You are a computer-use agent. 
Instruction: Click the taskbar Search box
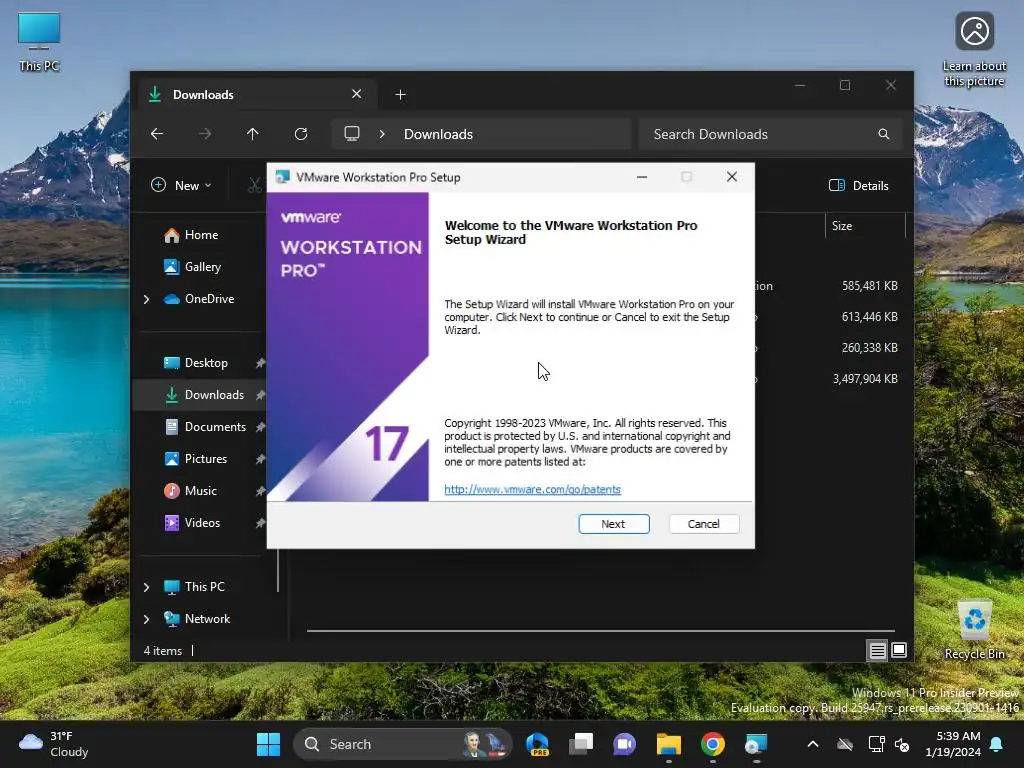tap(404, 744)
